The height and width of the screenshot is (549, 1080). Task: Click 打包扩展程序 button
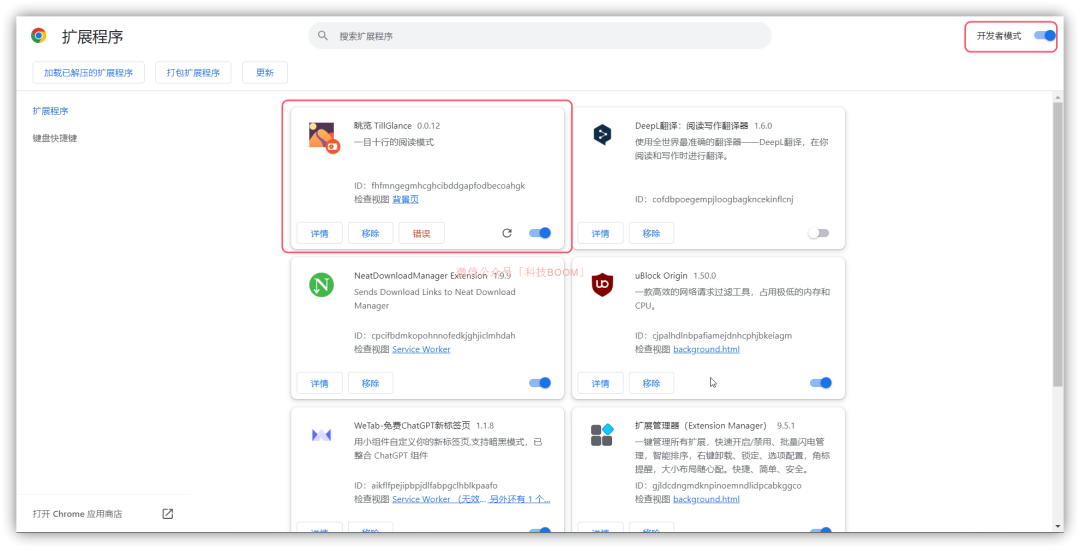[x=194, y=72]
